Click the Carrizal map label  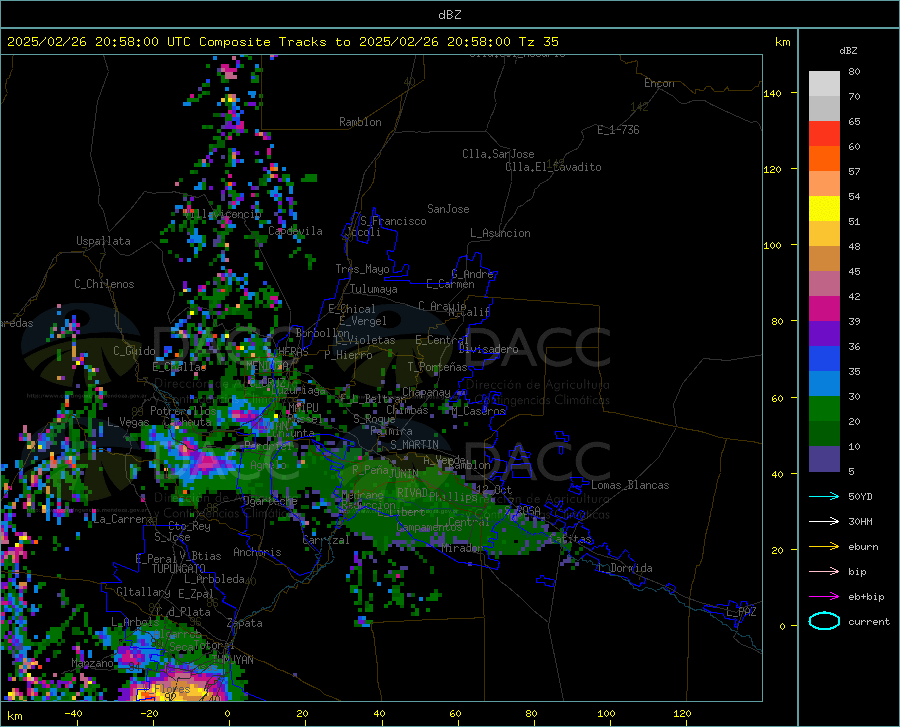point(325,540)
